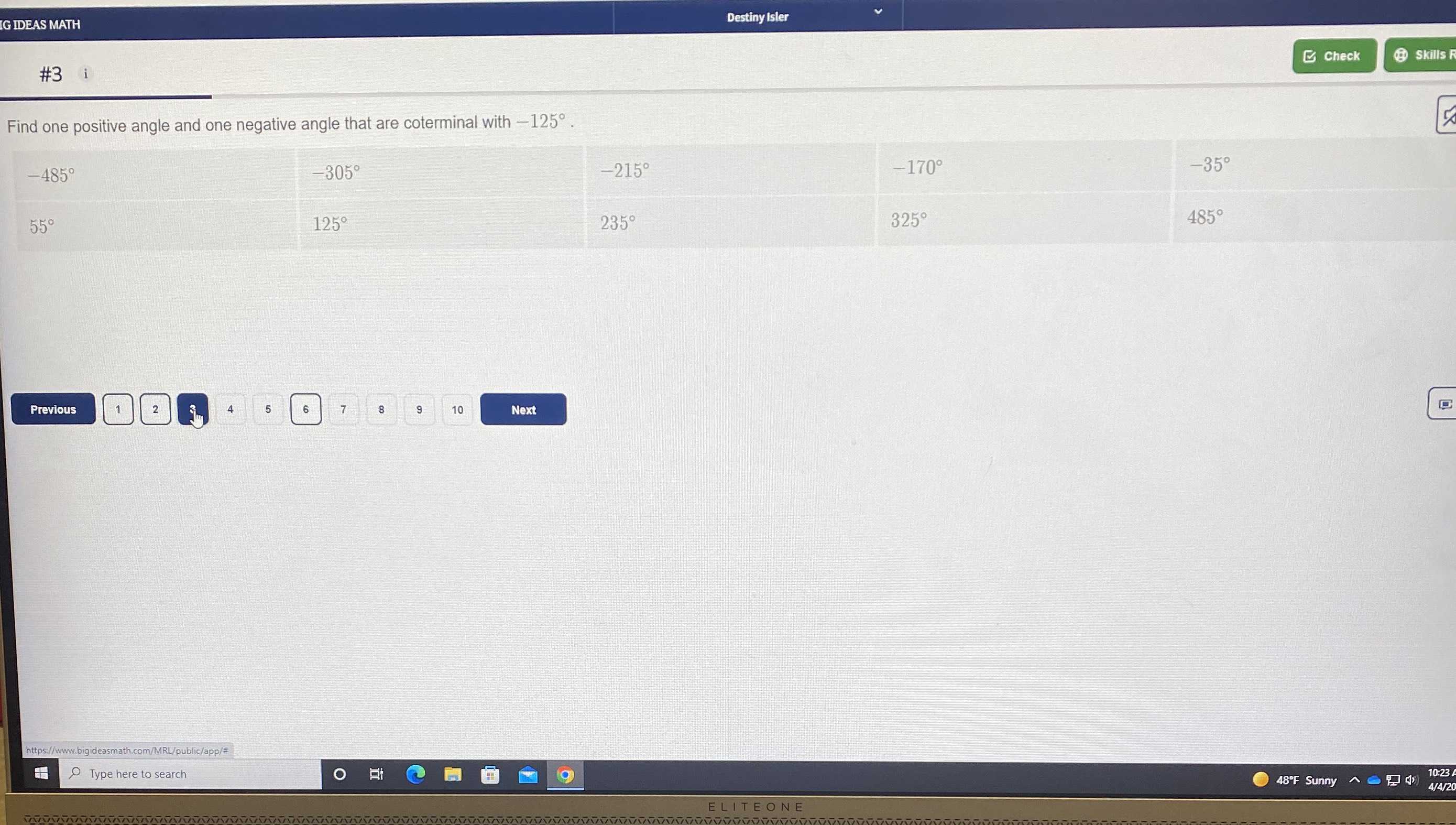1456x825 pixels.
Task: Click the search input field taskbar
Action: point(195,773)
